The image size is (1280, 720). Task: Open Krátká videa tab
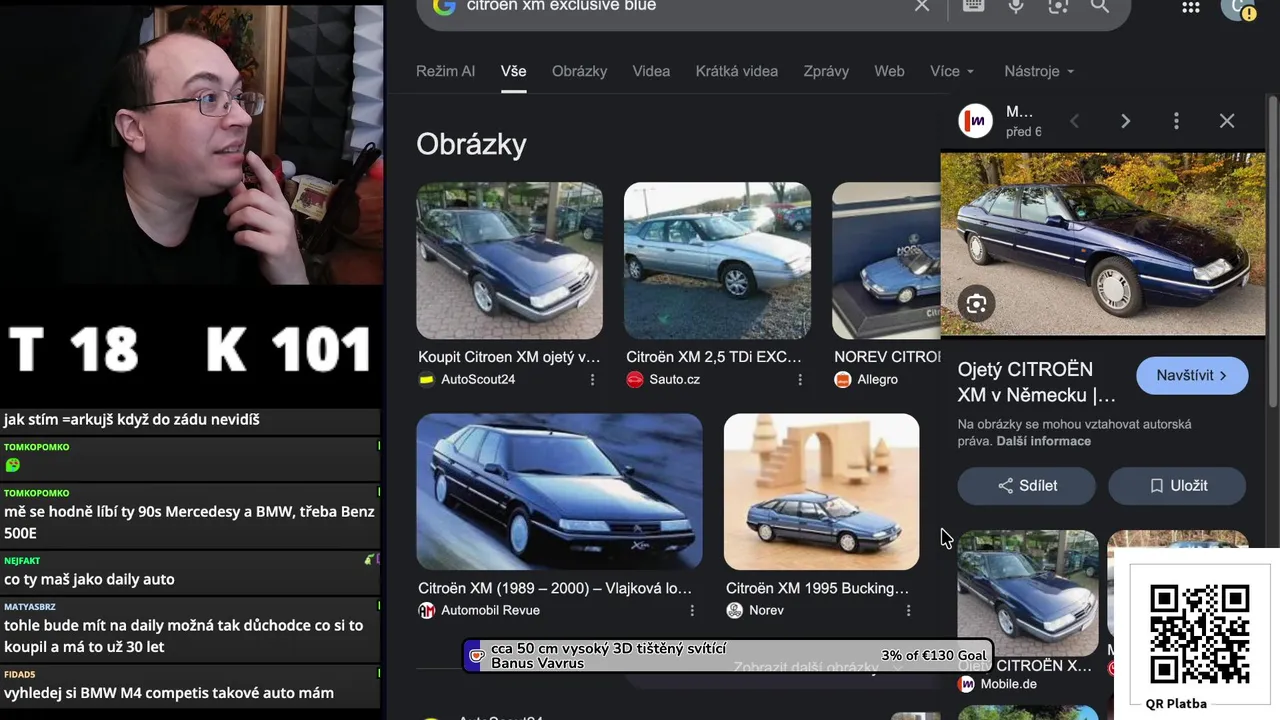point(737,71)
